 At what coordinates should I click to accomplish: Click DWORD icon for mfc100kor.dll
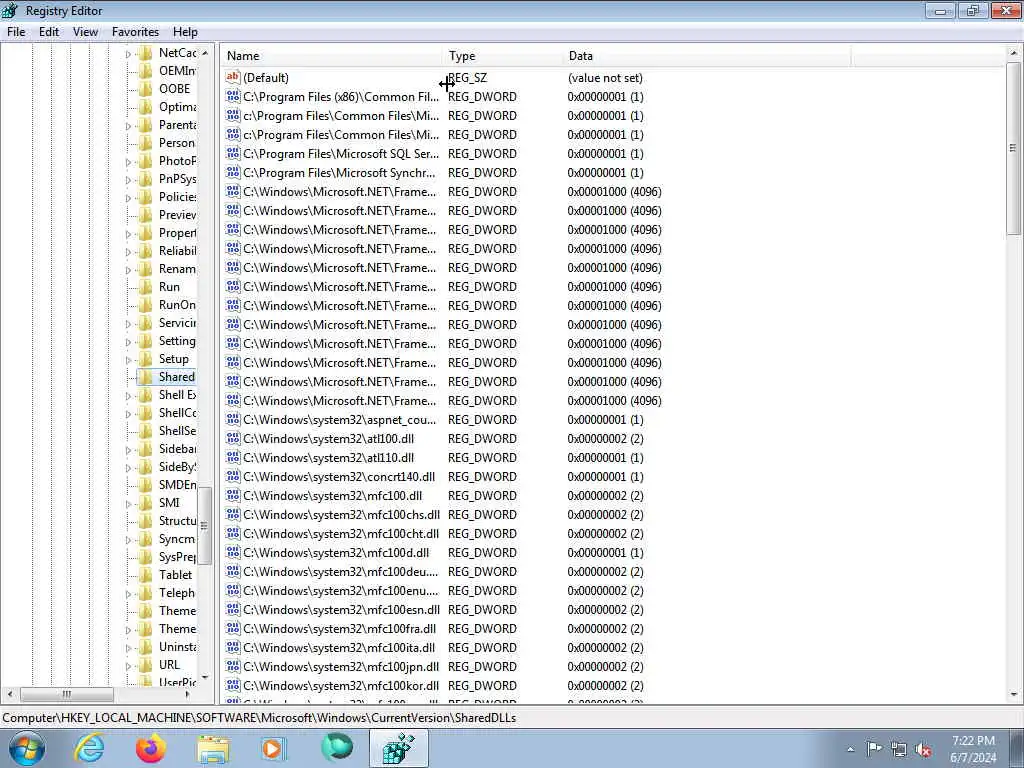pyautogui.click(x=232, y=685)
